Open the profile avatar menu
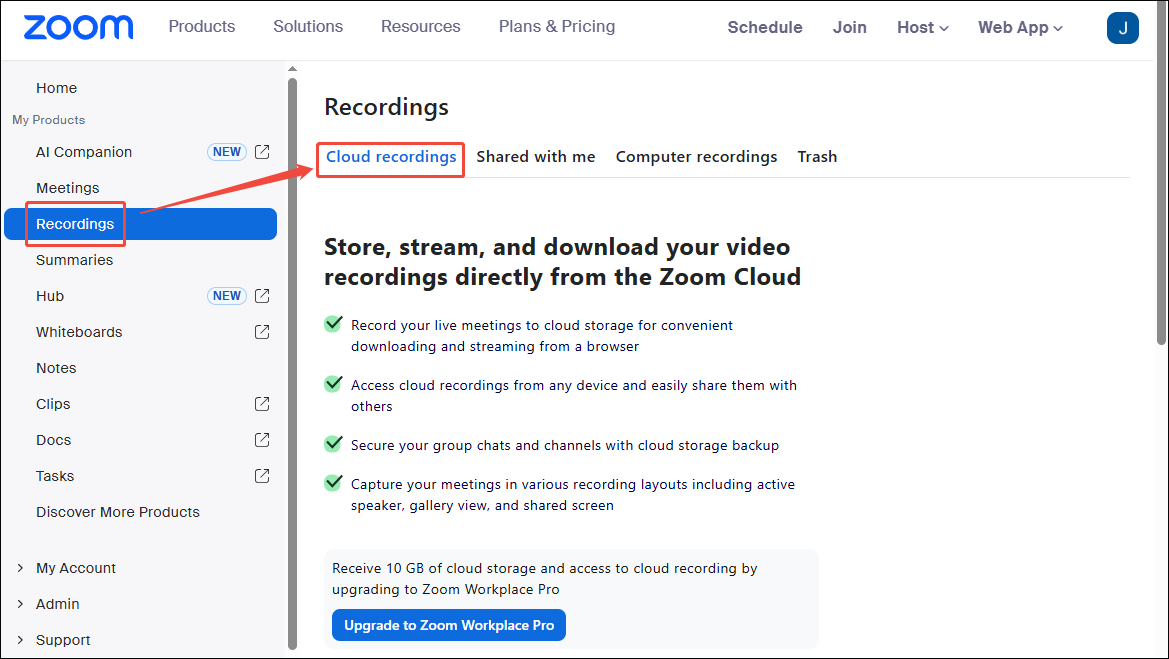The width and height of the screenshot is (1169, 659). click(1122, 28)
